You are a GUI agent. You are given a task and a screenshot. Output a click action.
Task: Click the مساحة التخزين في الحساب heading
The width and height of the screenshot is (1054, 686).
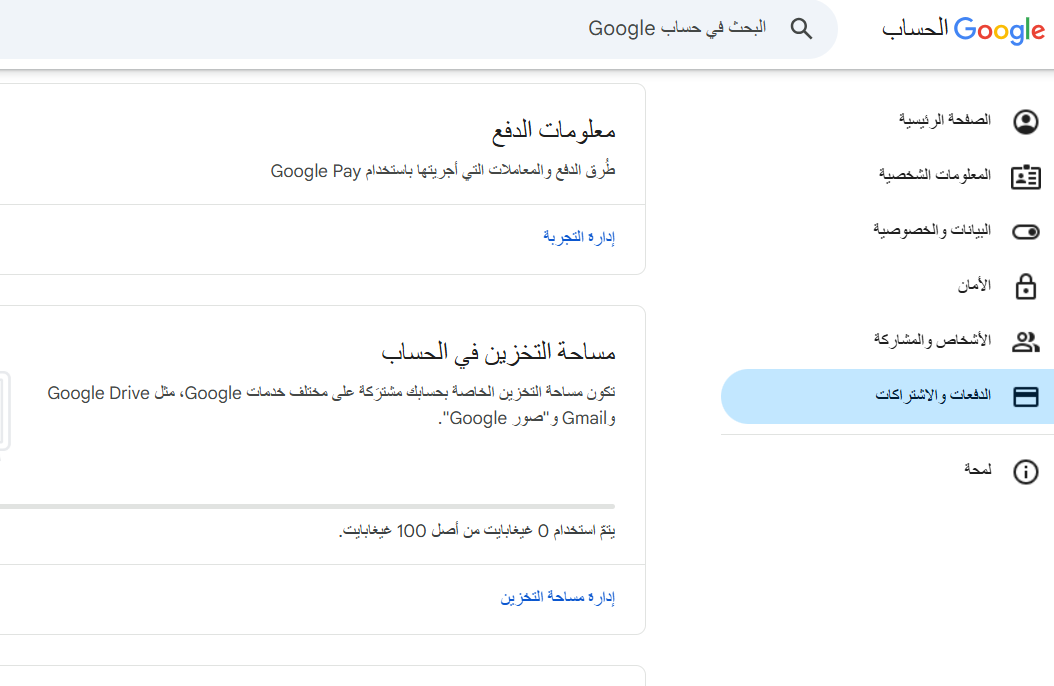point(498,353)
